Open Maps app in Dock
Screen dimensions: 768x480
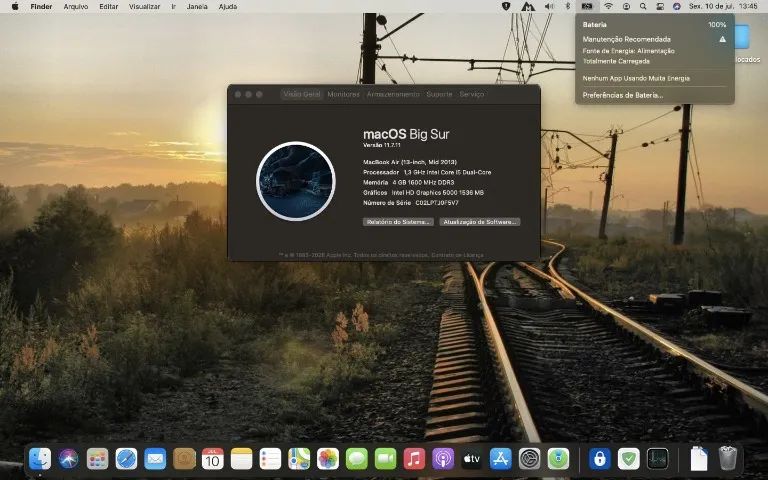point(299,459)
